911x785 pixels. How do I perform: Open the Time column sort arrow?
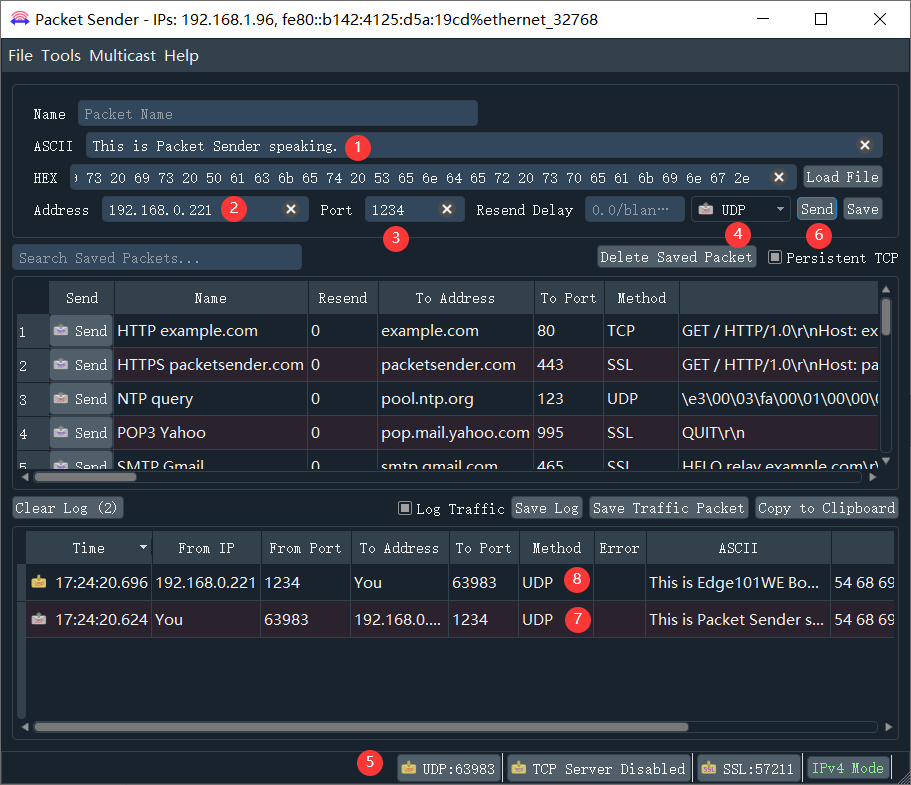coord(143,547)
